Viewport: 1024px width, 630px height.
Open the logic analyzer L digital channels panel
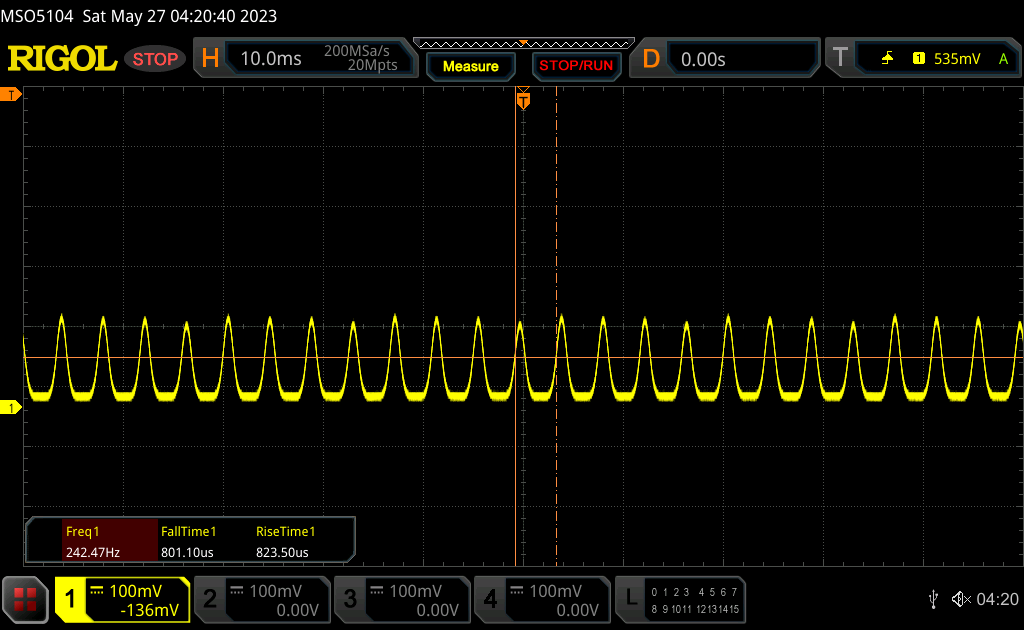tap(681, 599)
